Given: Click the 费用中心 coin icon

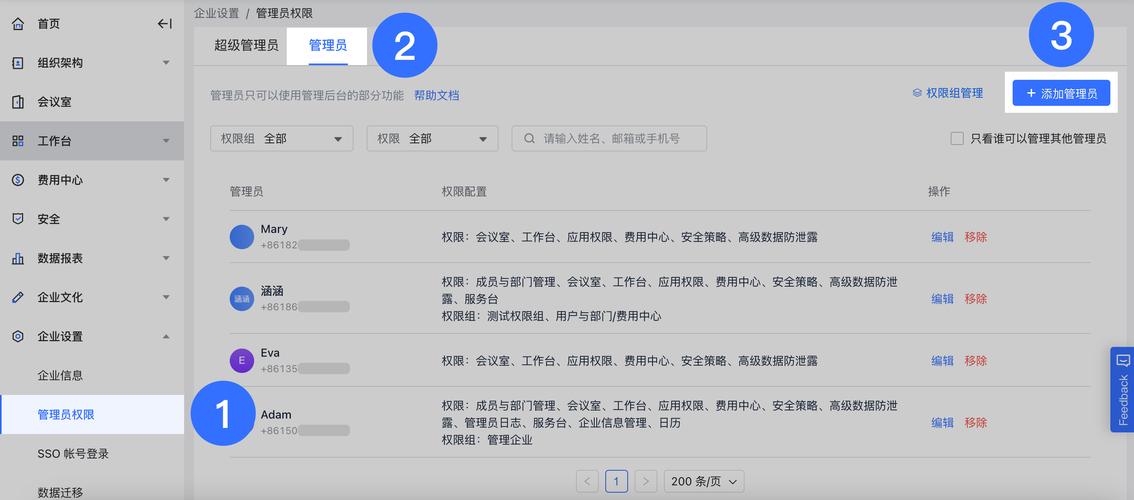Looking at the screenshot, I should tap(18, 180).
